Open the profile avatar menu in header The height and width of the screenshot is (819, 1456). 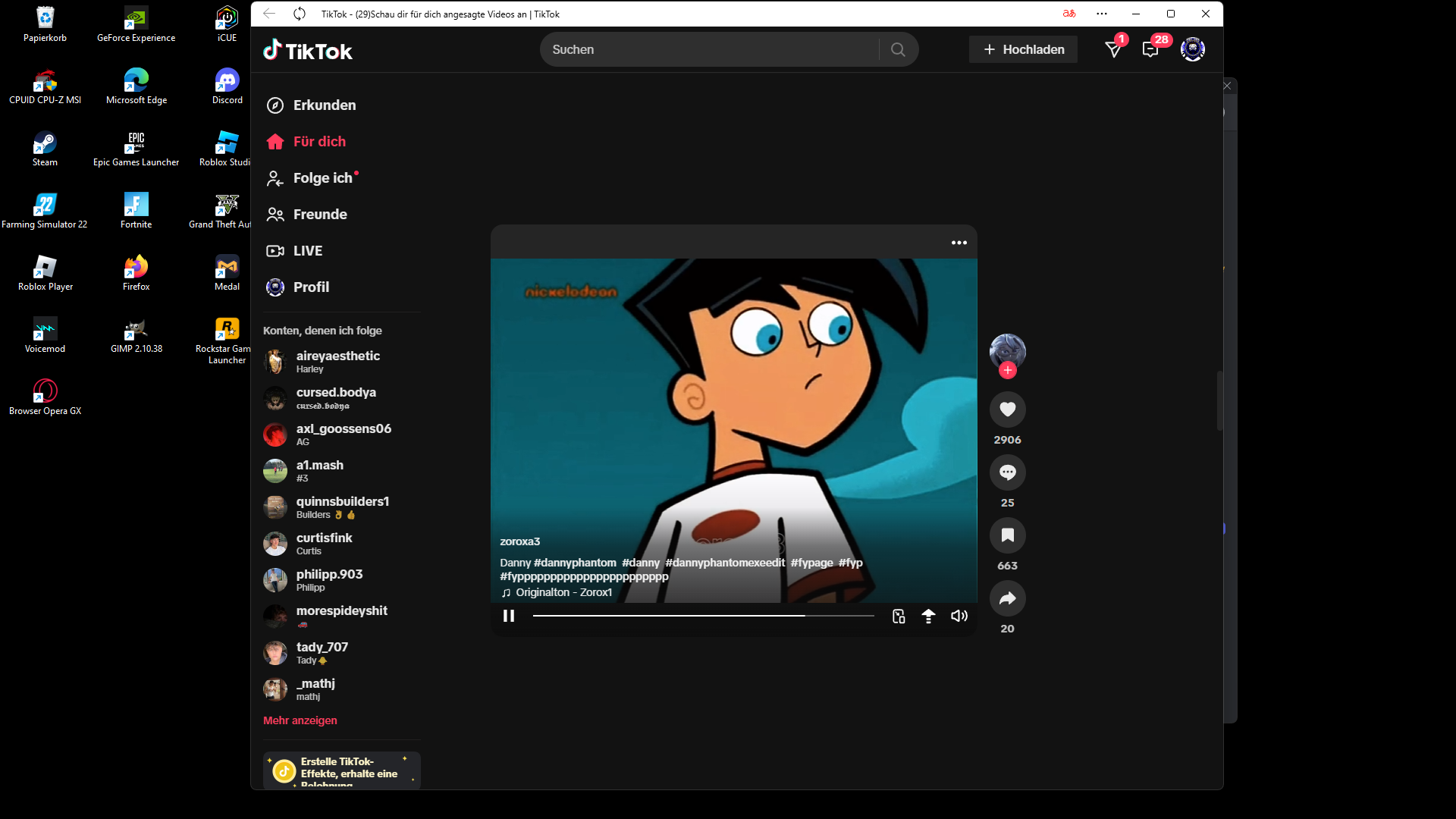click(x=1193, y=49)
